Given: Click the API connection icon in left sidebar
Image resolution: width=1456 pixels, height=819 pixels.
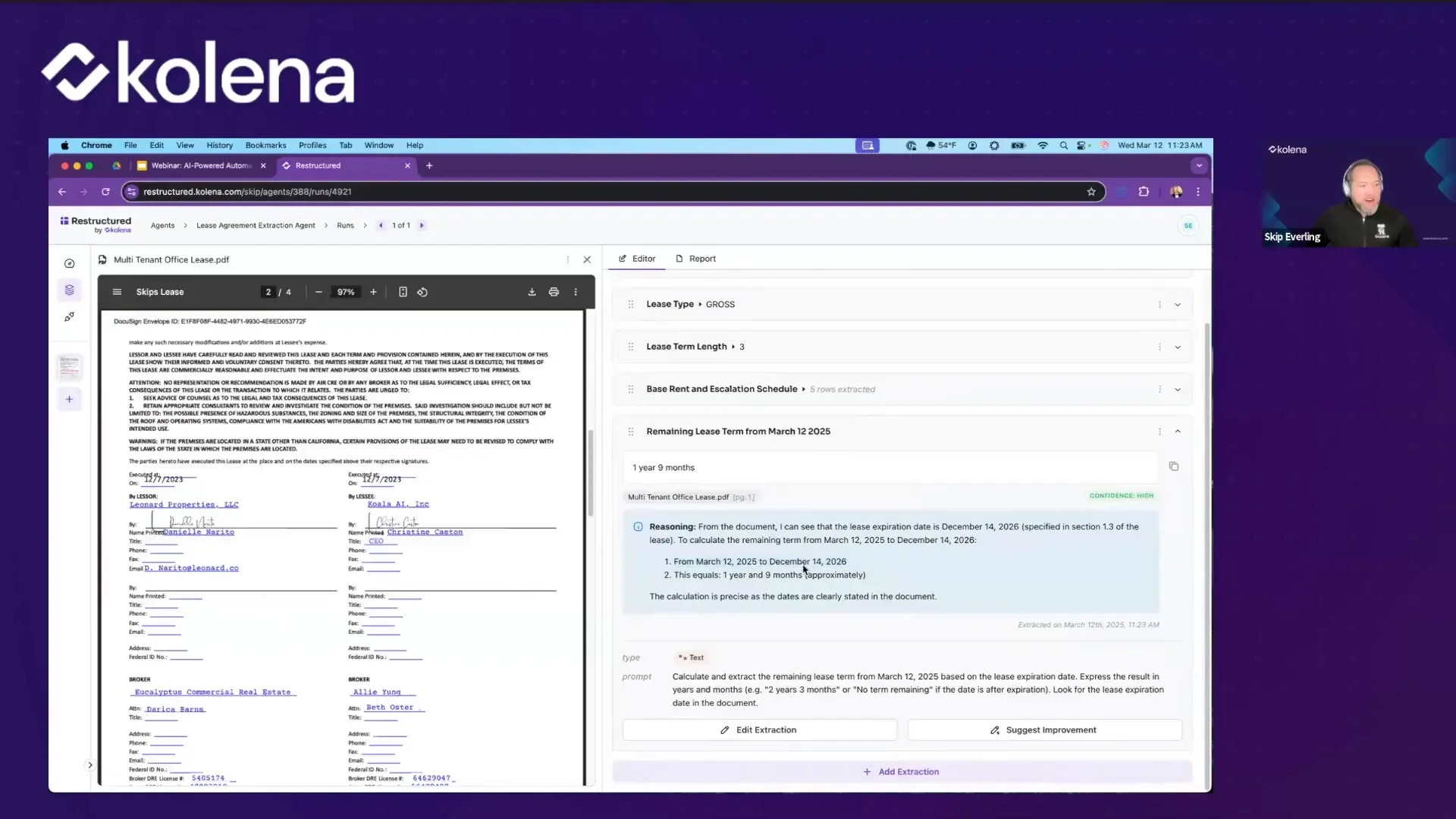Looking at the screenshot, I should coord(69,318).
